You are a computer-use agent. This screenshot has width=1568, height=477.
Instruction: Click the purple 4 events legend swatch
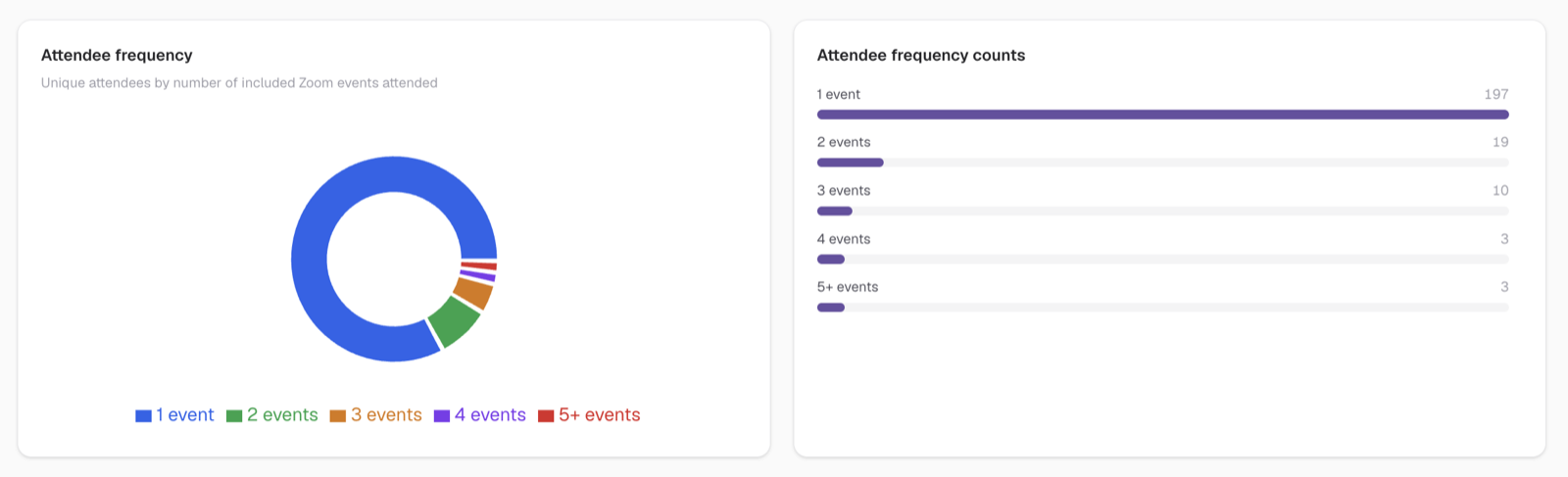442,416
